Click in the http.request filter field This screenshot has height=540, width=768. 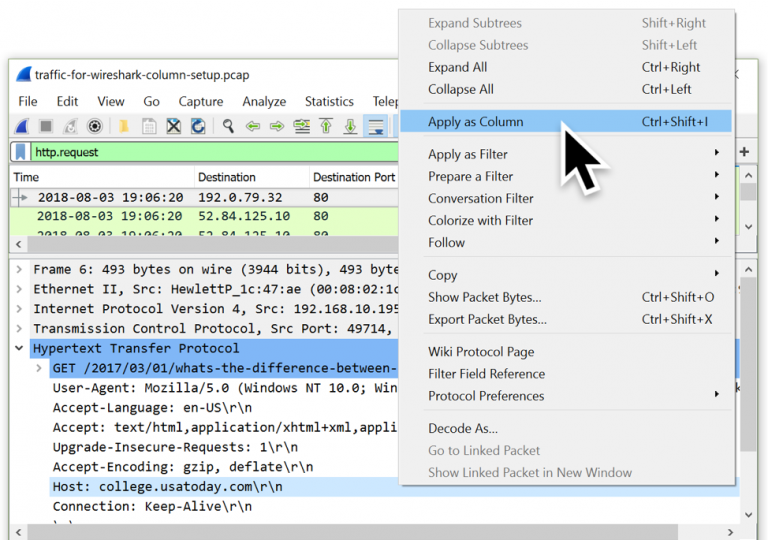(200, 152)
